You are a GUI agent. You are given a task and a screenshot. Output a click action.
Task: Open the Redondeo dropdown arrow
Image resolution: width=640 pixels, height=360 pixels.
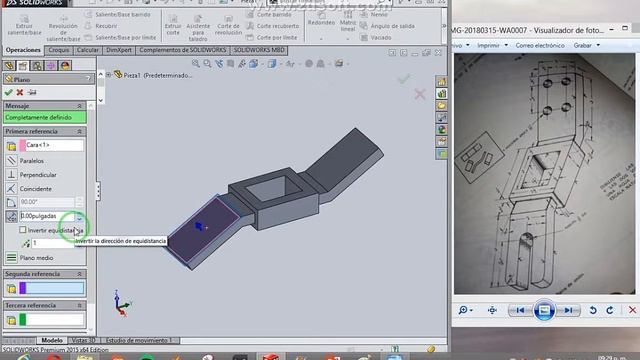pos(321,39)
